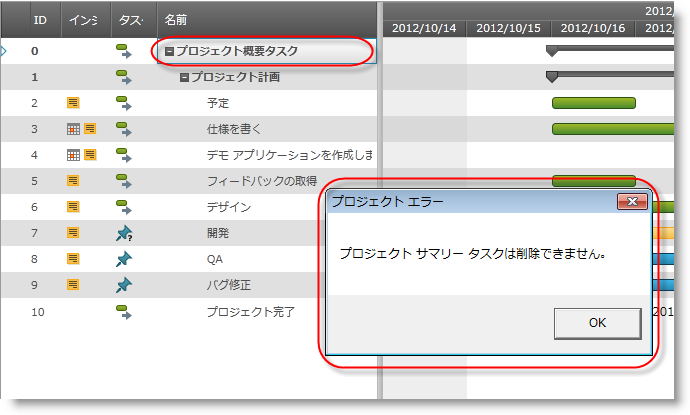The width and height of the screenshot is (690, 415).
Task: Click the ID column header
Action: pyautogui.click(x=40, y=20)
